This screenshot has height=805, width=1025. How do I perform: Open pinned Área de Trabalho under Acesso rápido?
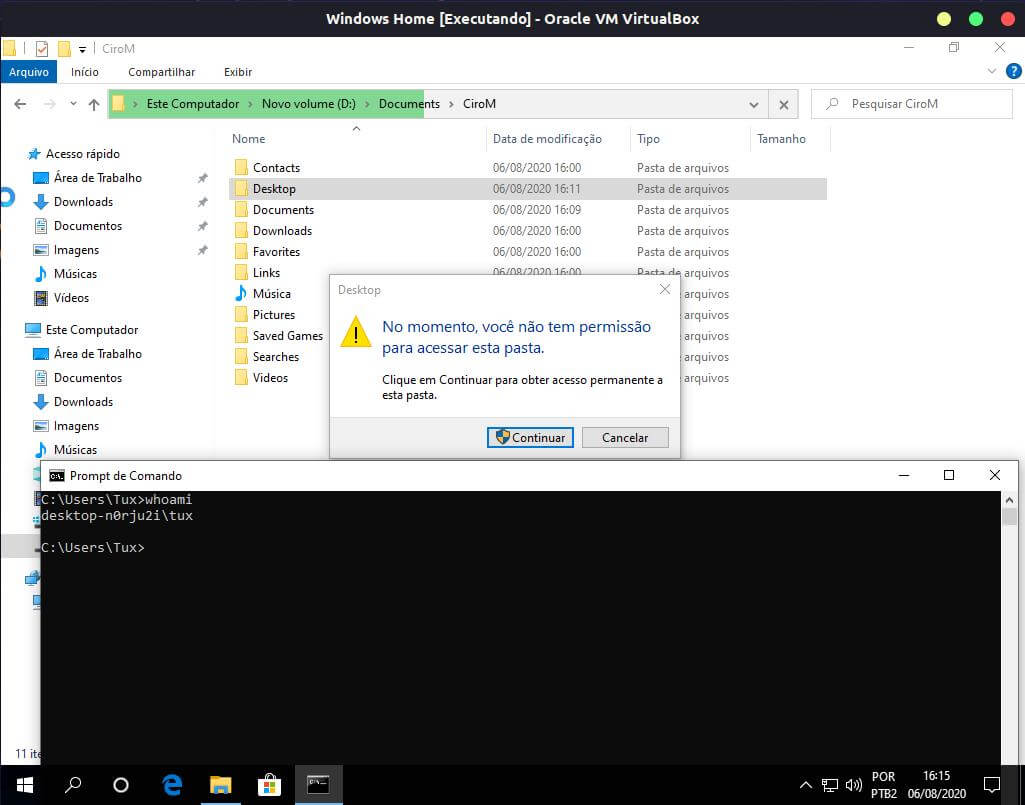pyautogui.click(x=97, y=178)
